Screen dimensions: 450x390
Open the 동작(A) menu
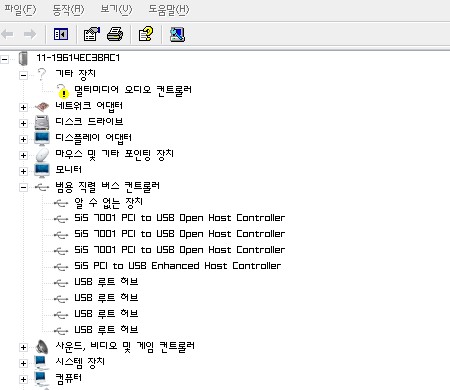[68, 9]
